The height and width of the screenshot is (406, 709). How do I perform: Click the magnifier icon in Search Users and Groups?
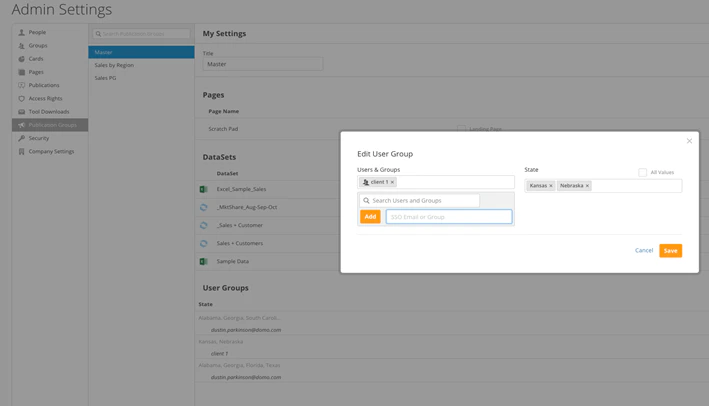(366, 200)
